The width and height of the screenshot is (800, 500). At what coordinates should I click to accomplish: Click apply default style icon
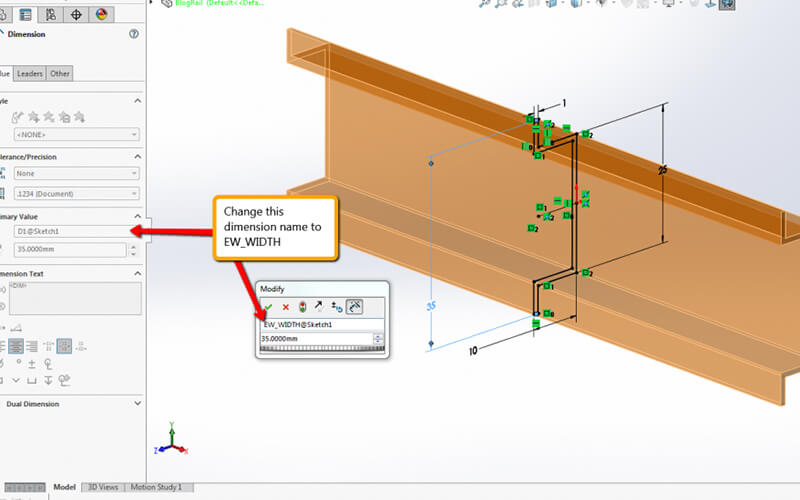point(17,117)
